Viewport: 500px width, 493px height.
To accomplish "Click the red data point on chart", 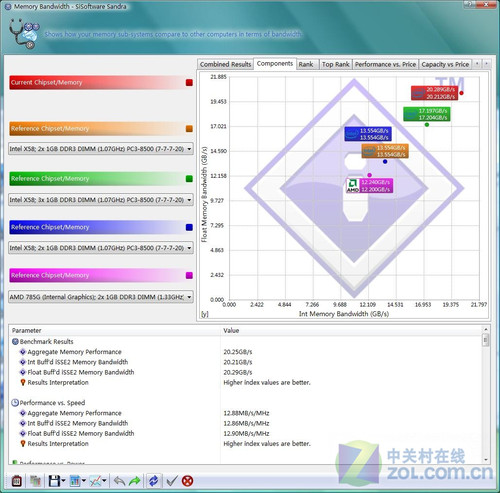I will pos(461,93).
